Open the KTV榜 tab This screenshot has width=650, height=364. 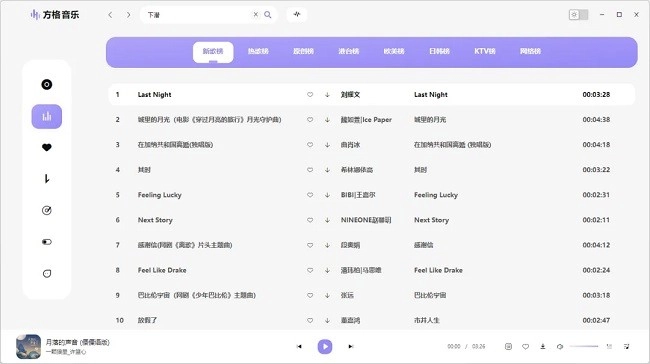pyautogui.click(x=485, y=51)
